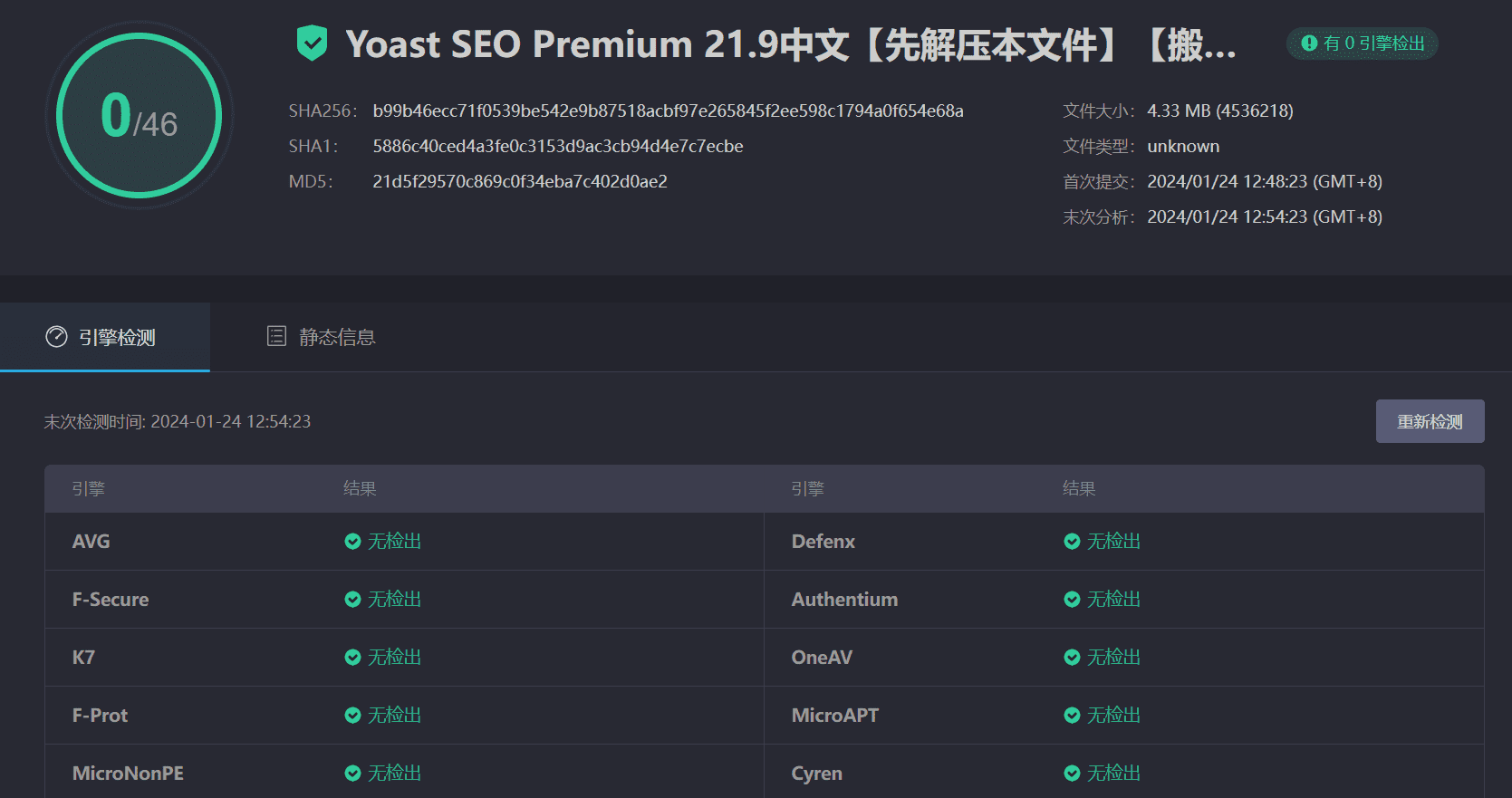The height and width of the screenshot is (798, 1512).
Task: Click the F-Prot engine name
Action: (x=100, y=715)
